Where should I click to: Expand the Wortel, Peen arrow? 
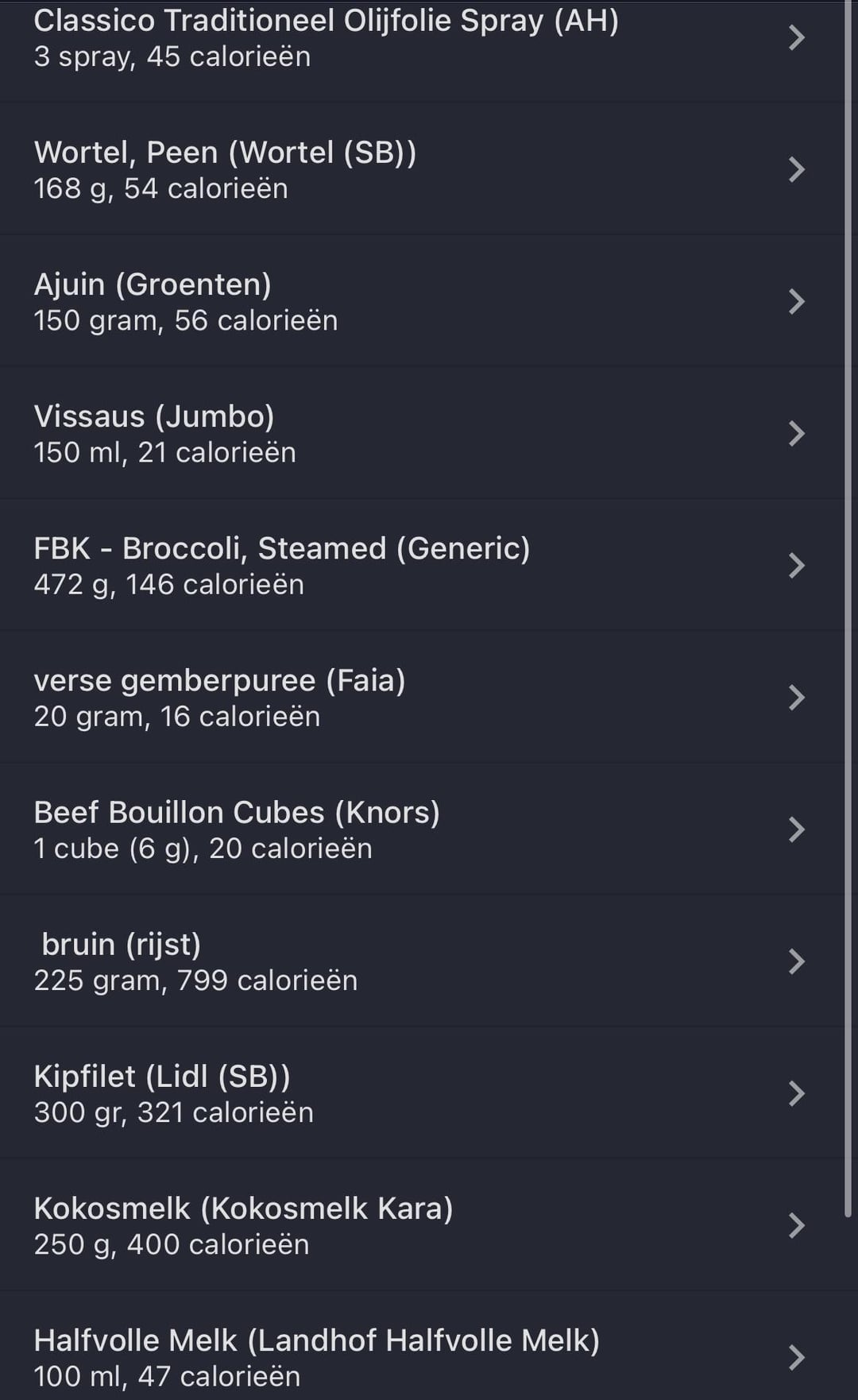(x=796, y=169)
